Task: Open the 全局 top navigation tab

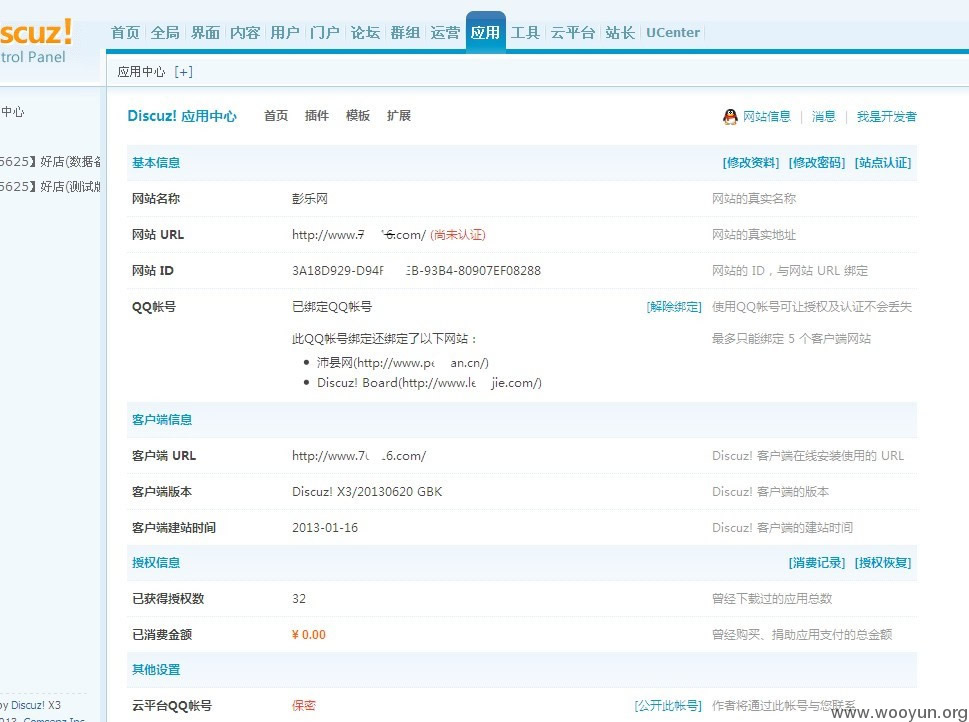Action: coord(165,32)
